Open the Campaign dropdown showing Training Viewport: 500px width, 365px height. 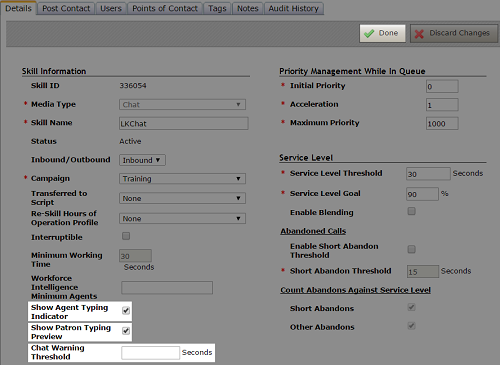point(182,179)
